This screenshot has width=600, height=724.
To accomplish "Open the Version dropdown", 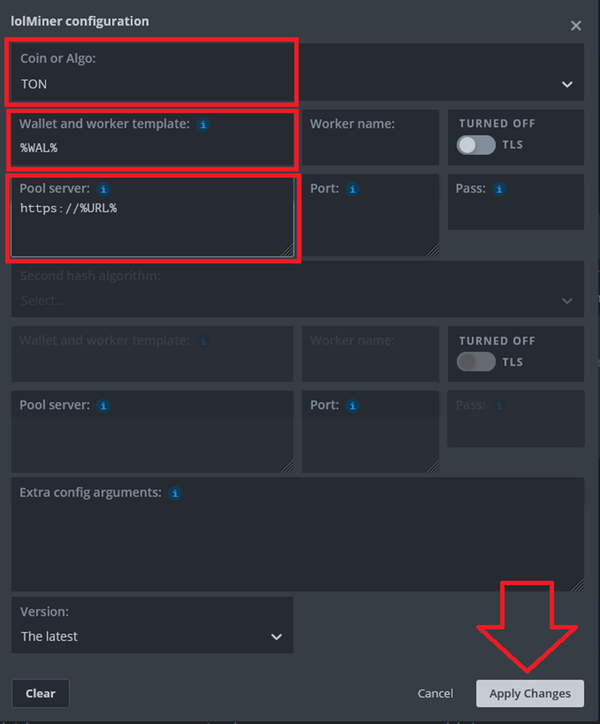I will (152, 636).
